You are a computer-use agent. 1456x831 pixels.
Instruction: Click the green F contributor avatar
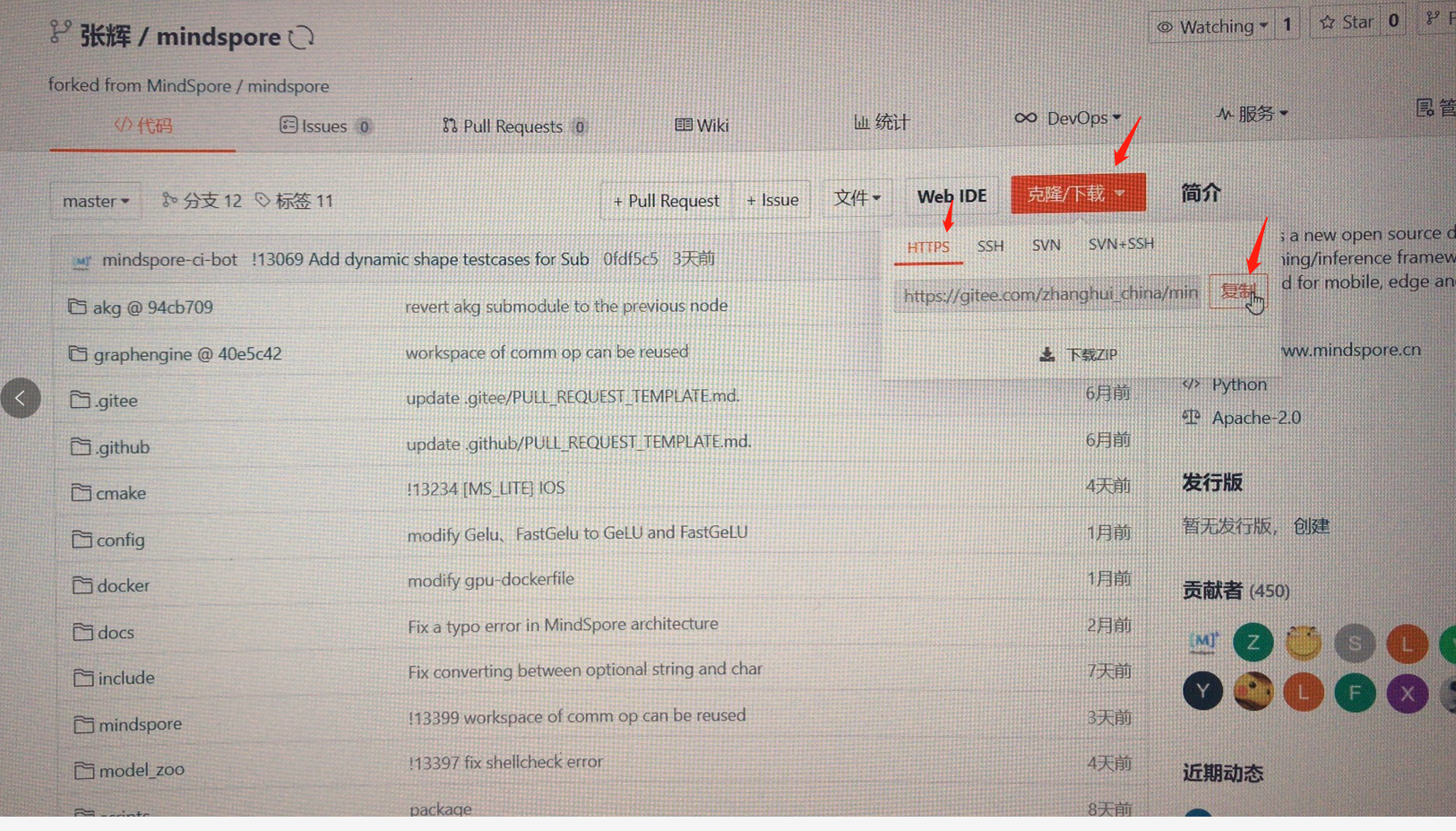(1355, 693)
